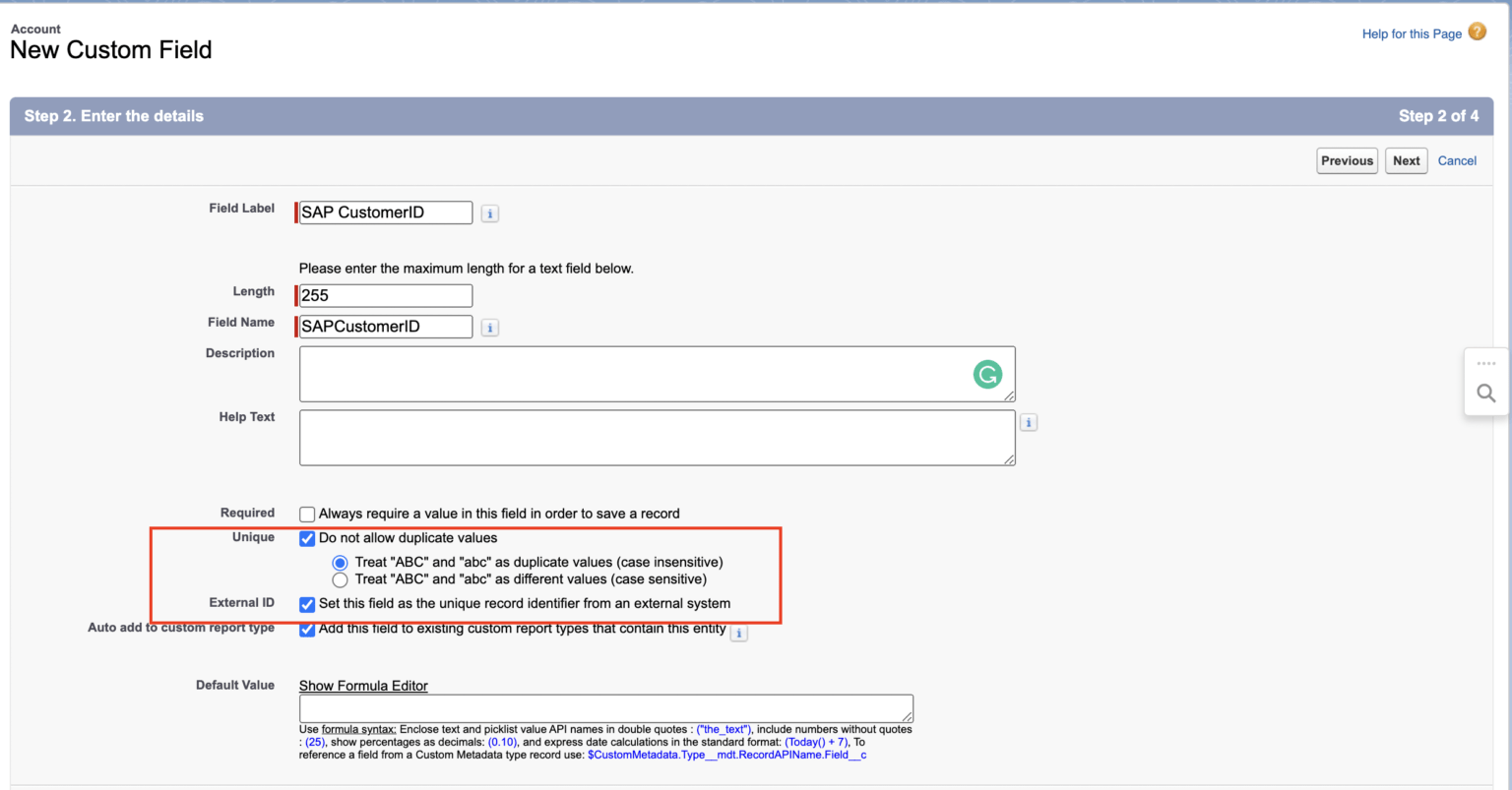Click the info icon after the report type checkbox
The image size is (1512, 790).
[739, 634]
